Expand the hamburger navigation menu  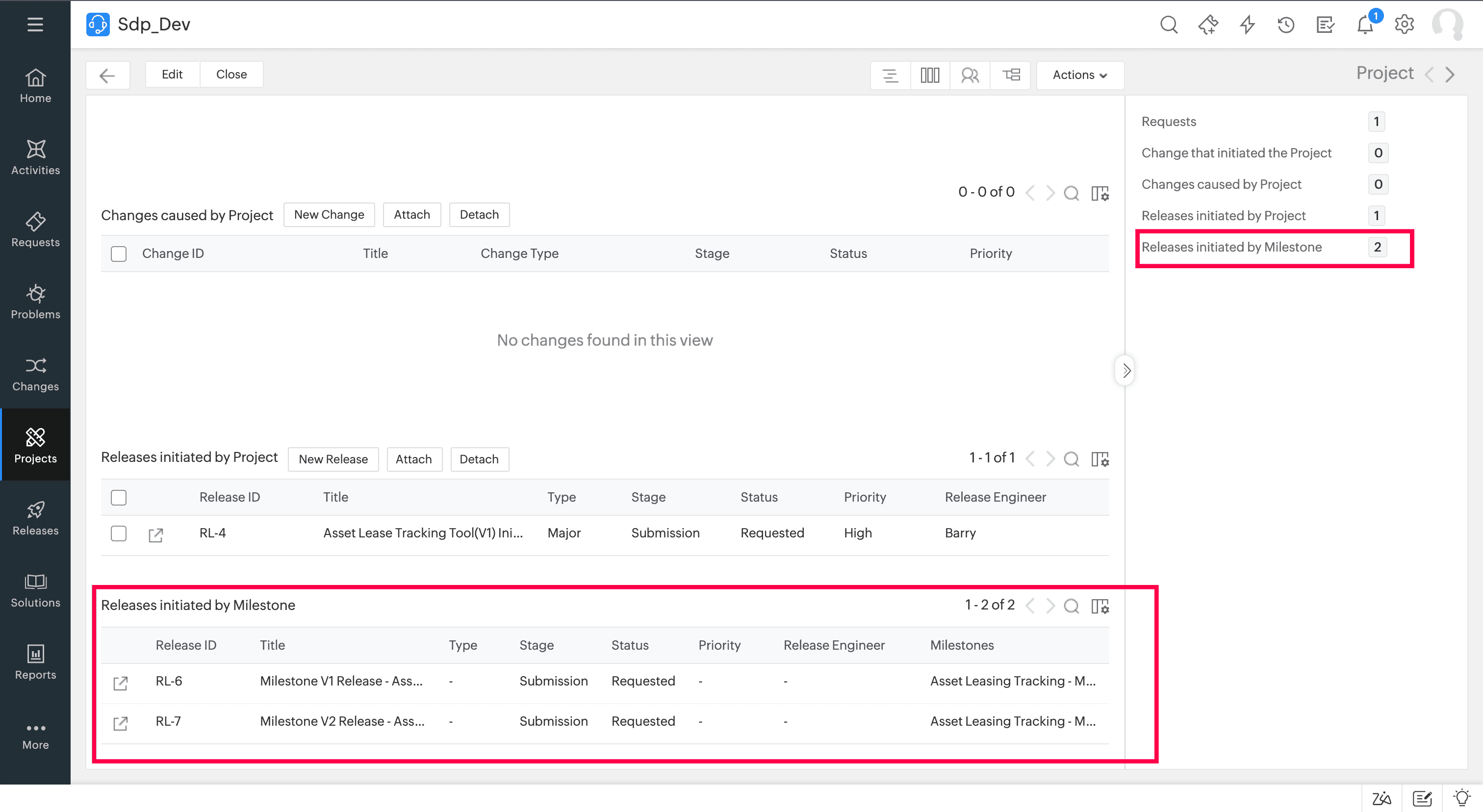(x=35, y=24)
